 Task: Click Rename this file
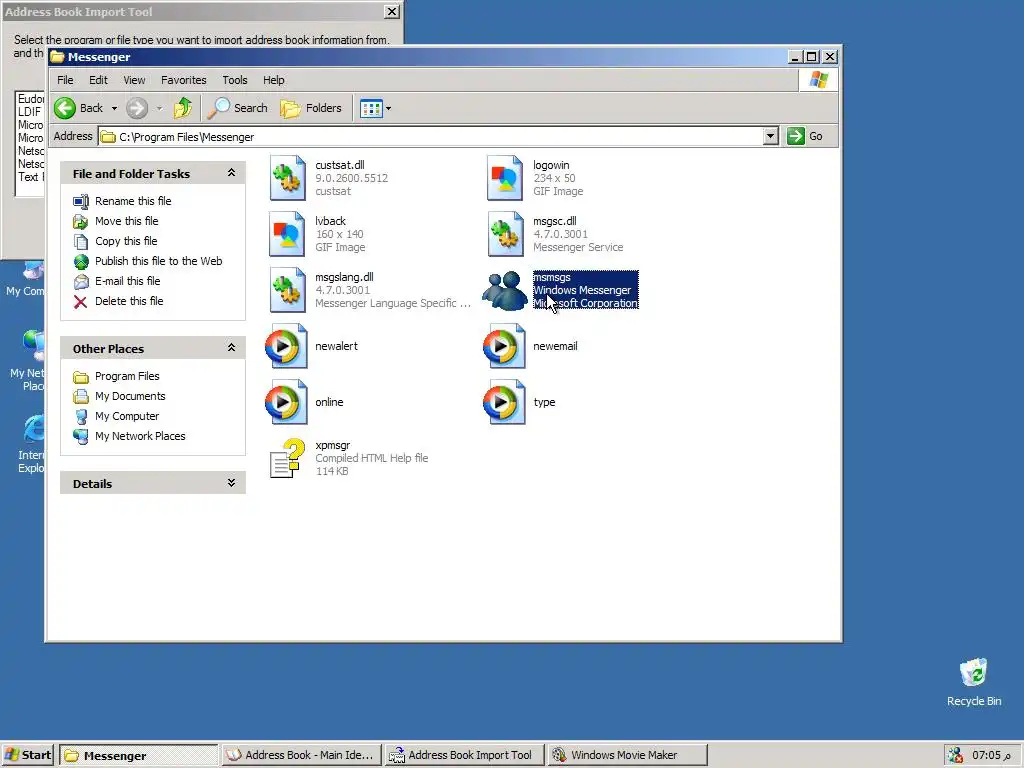(x=133, y=201)
